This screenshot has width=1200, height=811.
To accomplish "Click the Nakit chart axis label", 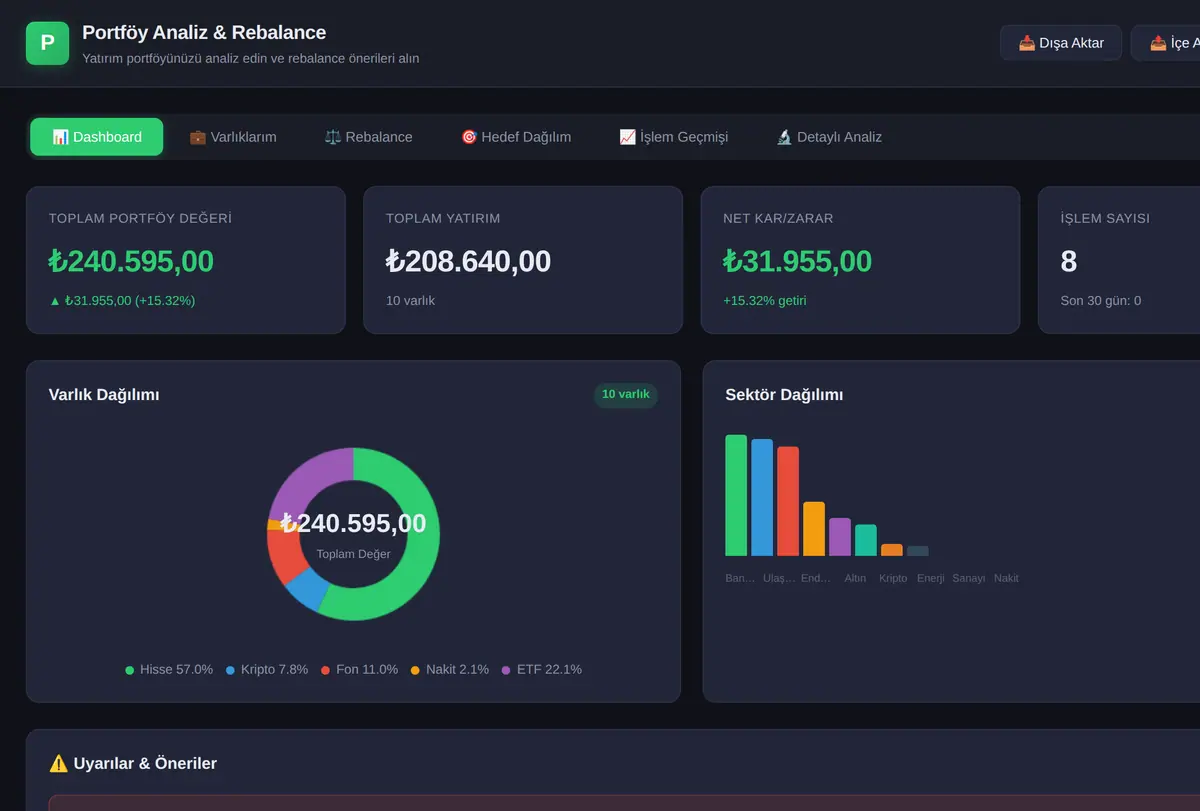I will pos(1006,578).
